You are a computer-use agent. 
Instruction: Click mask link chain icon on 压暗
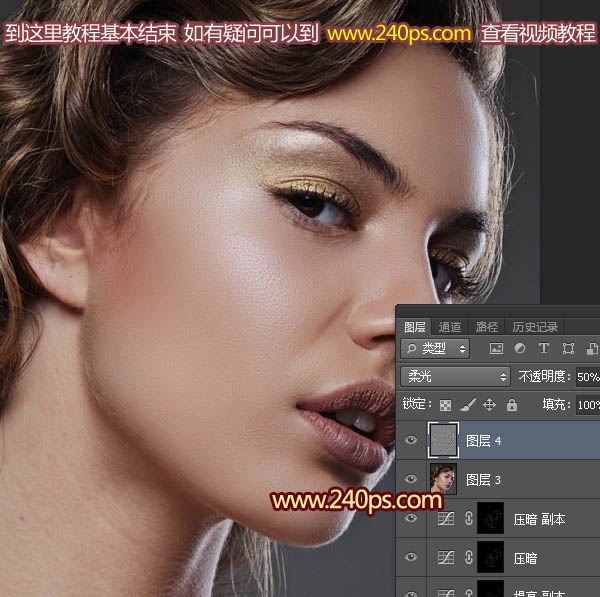469,558
